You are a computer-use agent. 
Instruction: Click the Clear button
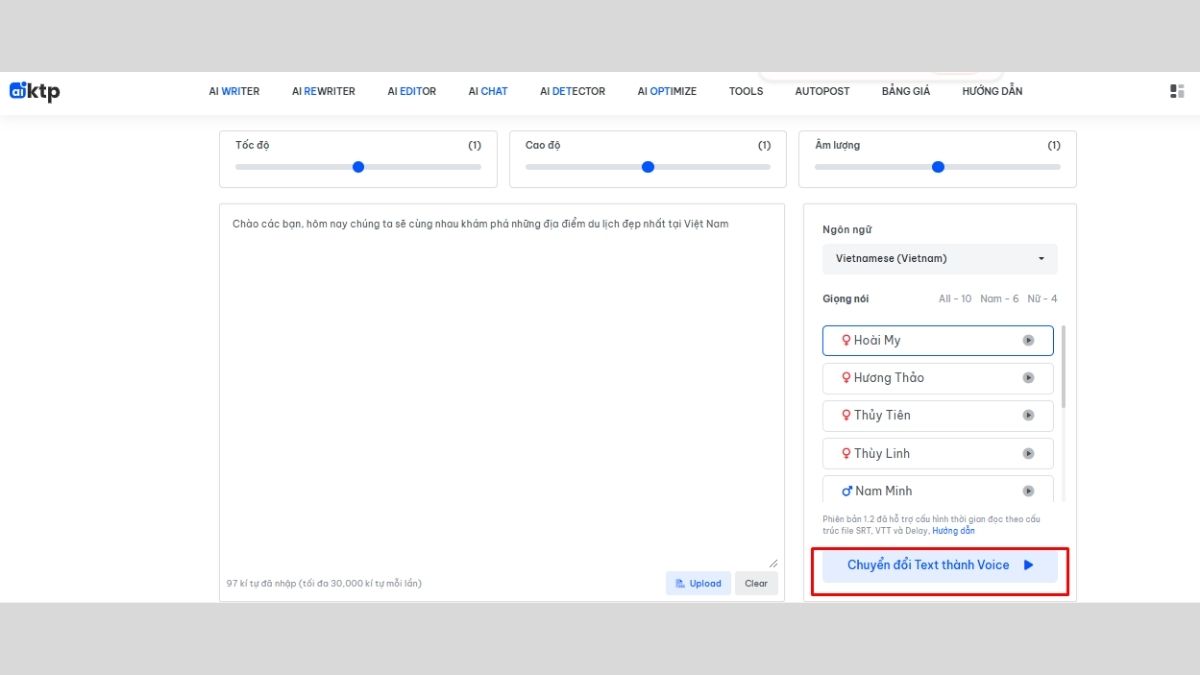click(756, 583)
